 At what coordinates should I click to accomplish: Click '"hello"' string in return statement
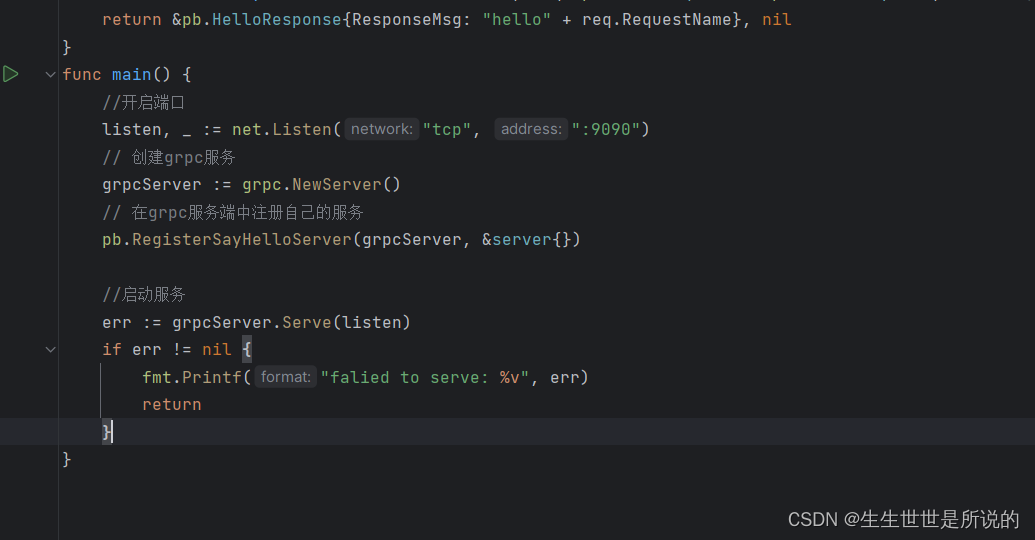coord(516,20)
